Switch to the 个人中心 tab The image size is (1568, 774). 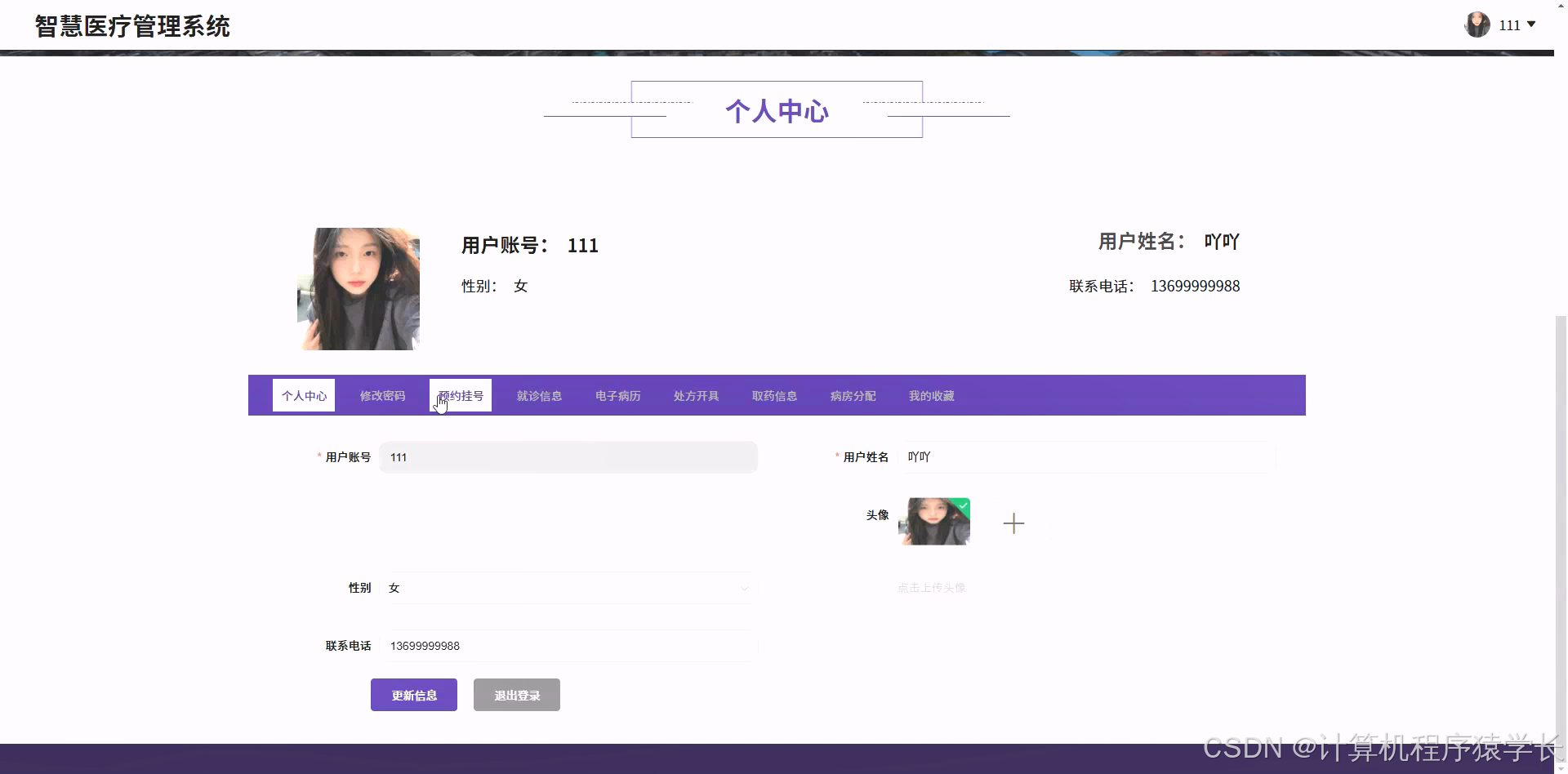click(304, 395)
